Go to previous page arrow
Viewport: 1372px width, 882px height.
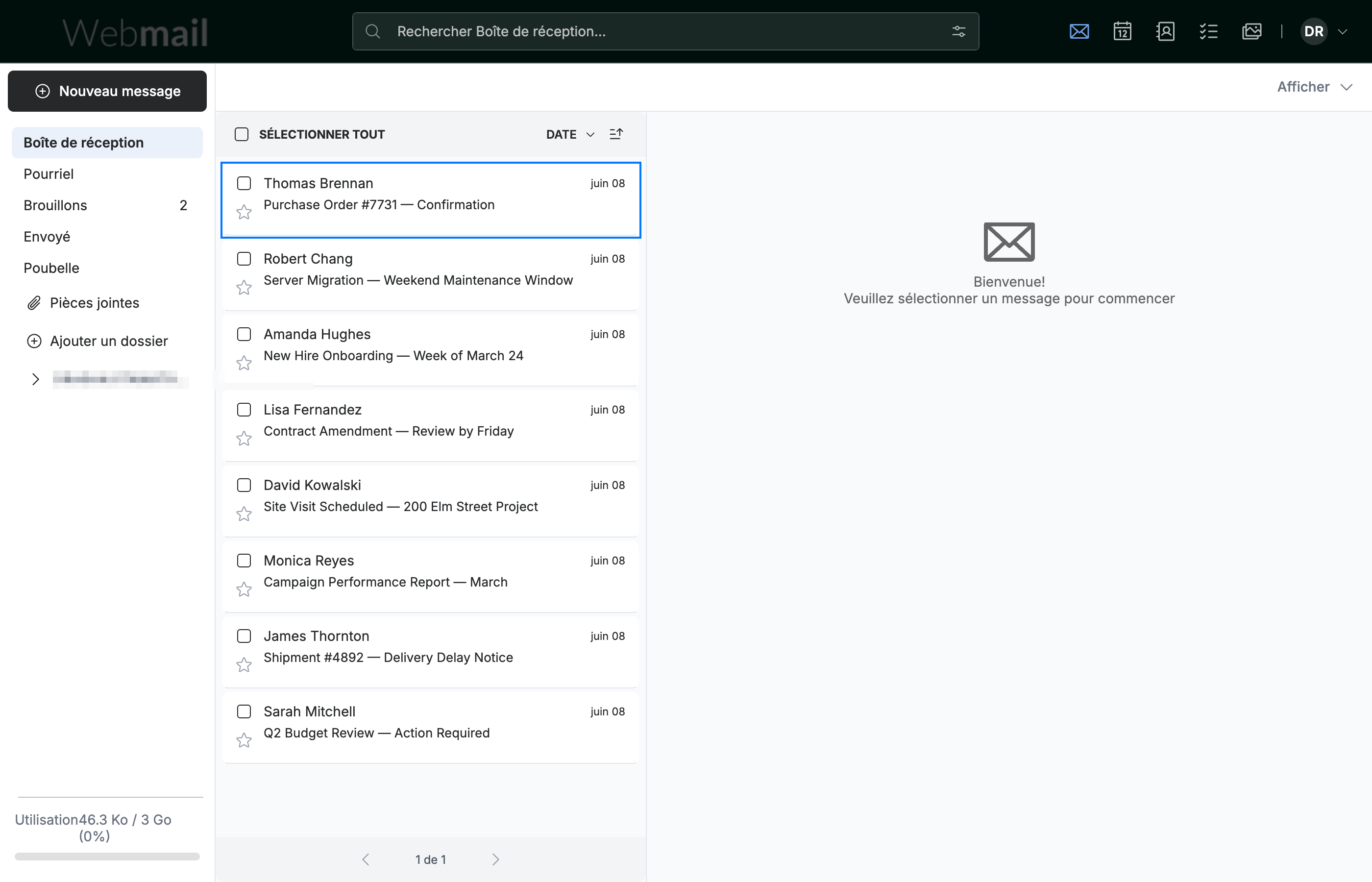tap(366, 859)
